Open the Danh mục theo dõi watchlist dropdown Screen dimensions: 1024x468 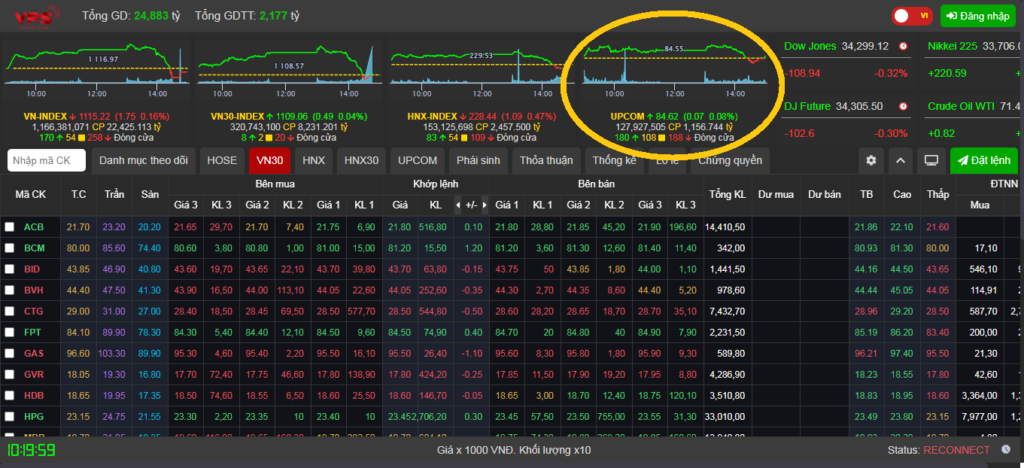[x=144, y=161]
